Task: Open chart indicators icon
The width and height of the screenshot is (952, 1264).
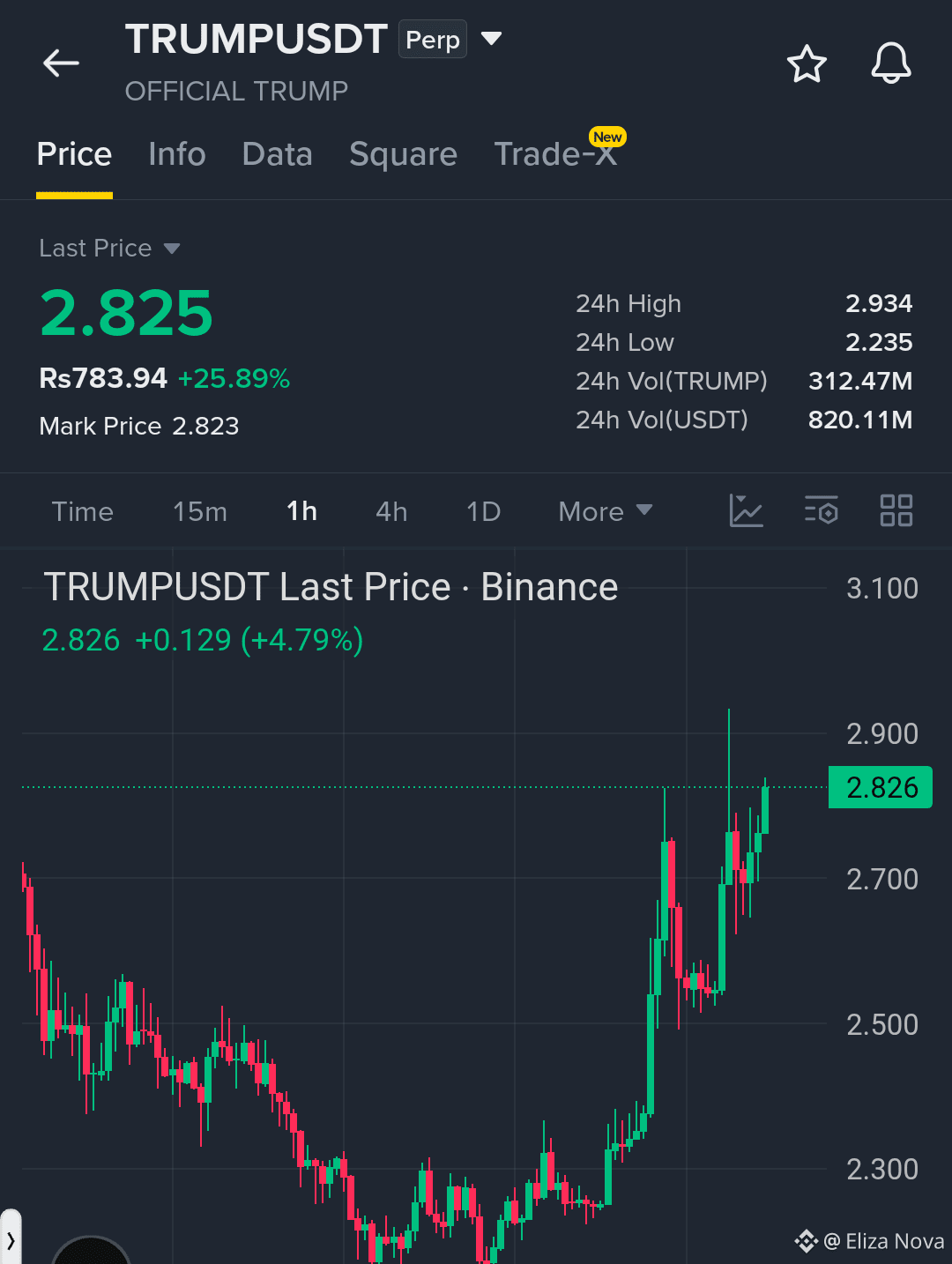Action: click(x=746, y=511)
